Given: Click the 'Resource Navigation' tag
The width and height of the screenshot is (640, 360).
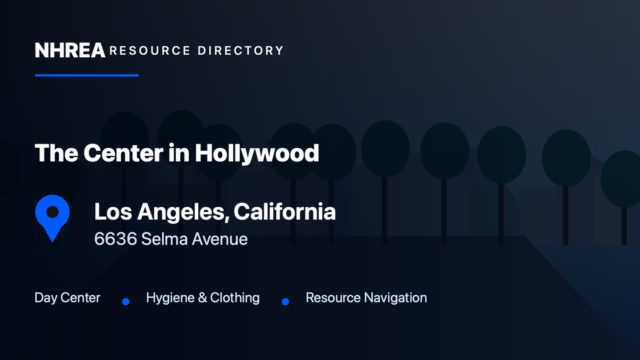Looking at the screenshot, I should [x=366, y=298].
